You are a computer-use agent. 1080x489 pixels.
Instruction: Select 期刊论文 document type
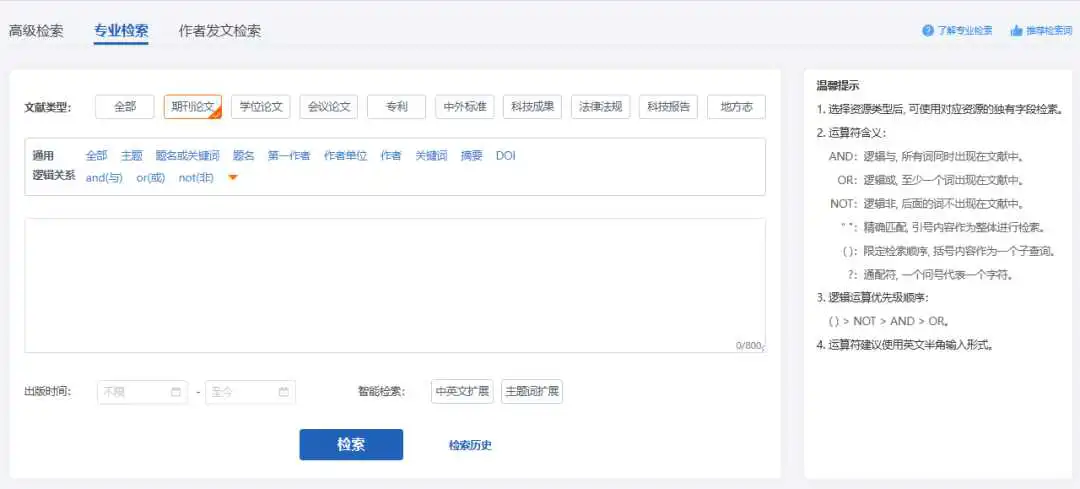pyautogui.click(x=192, y=107)
